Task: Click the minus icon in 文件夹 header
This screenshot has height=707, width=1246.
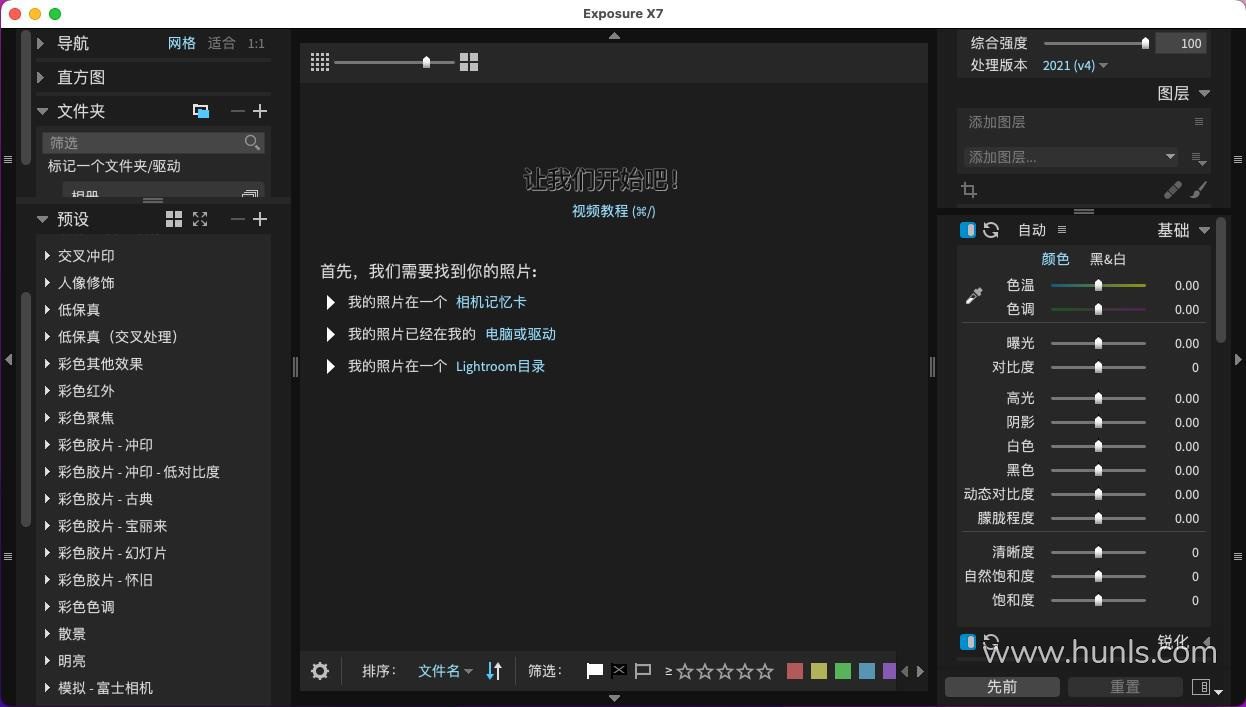Action: [x=237, y=111]
